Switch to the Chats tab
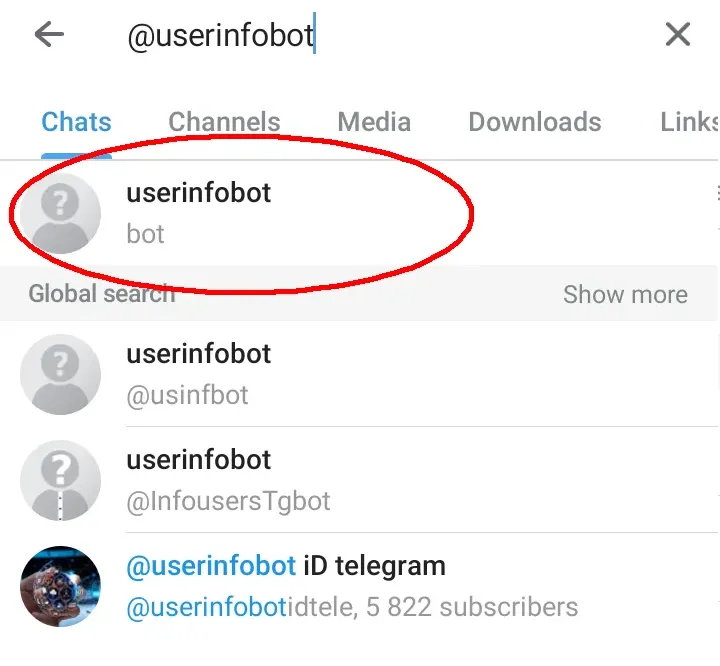 (x=76, y=122)
